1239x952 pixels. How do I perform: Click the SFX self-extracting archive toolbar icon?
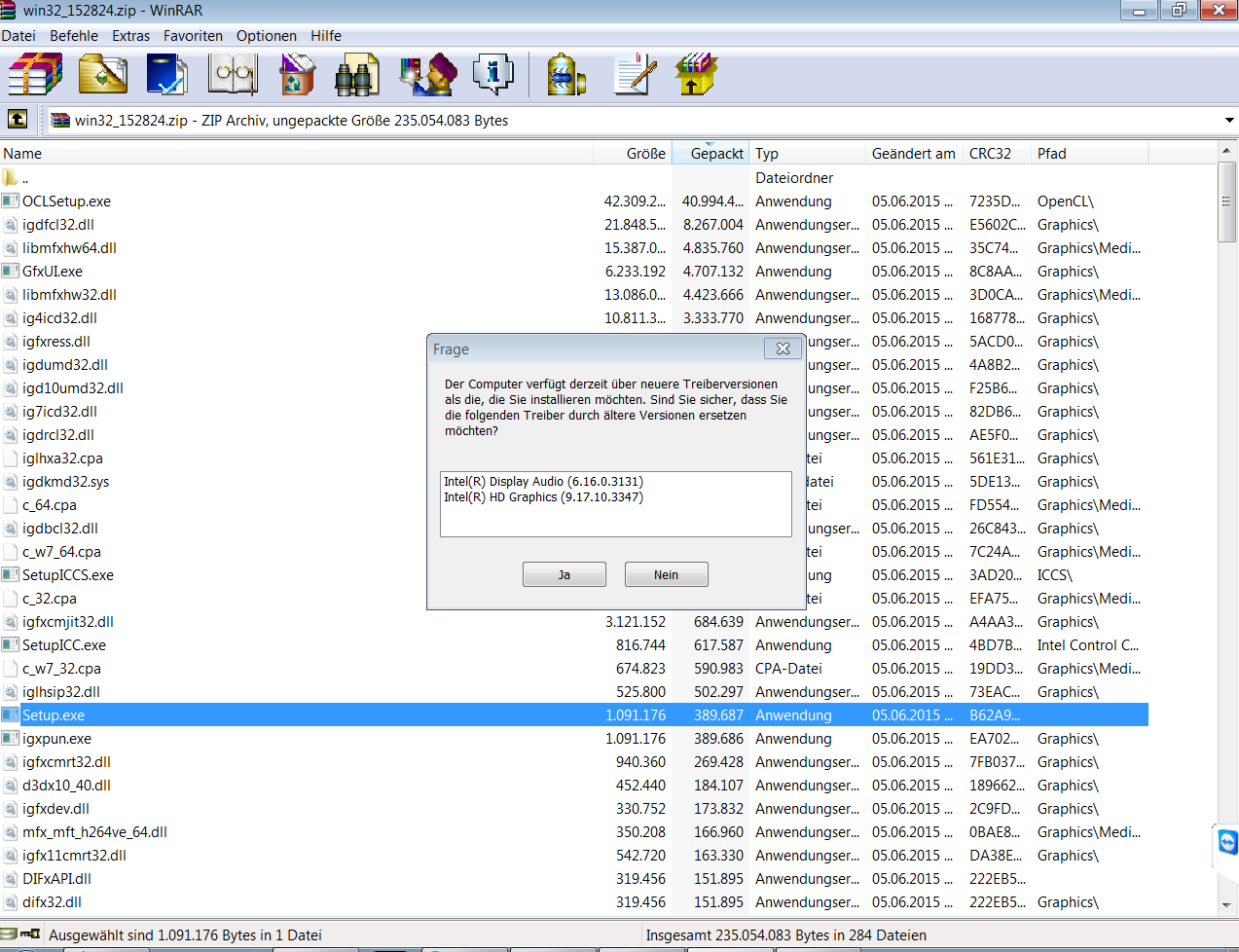[696, 74]
